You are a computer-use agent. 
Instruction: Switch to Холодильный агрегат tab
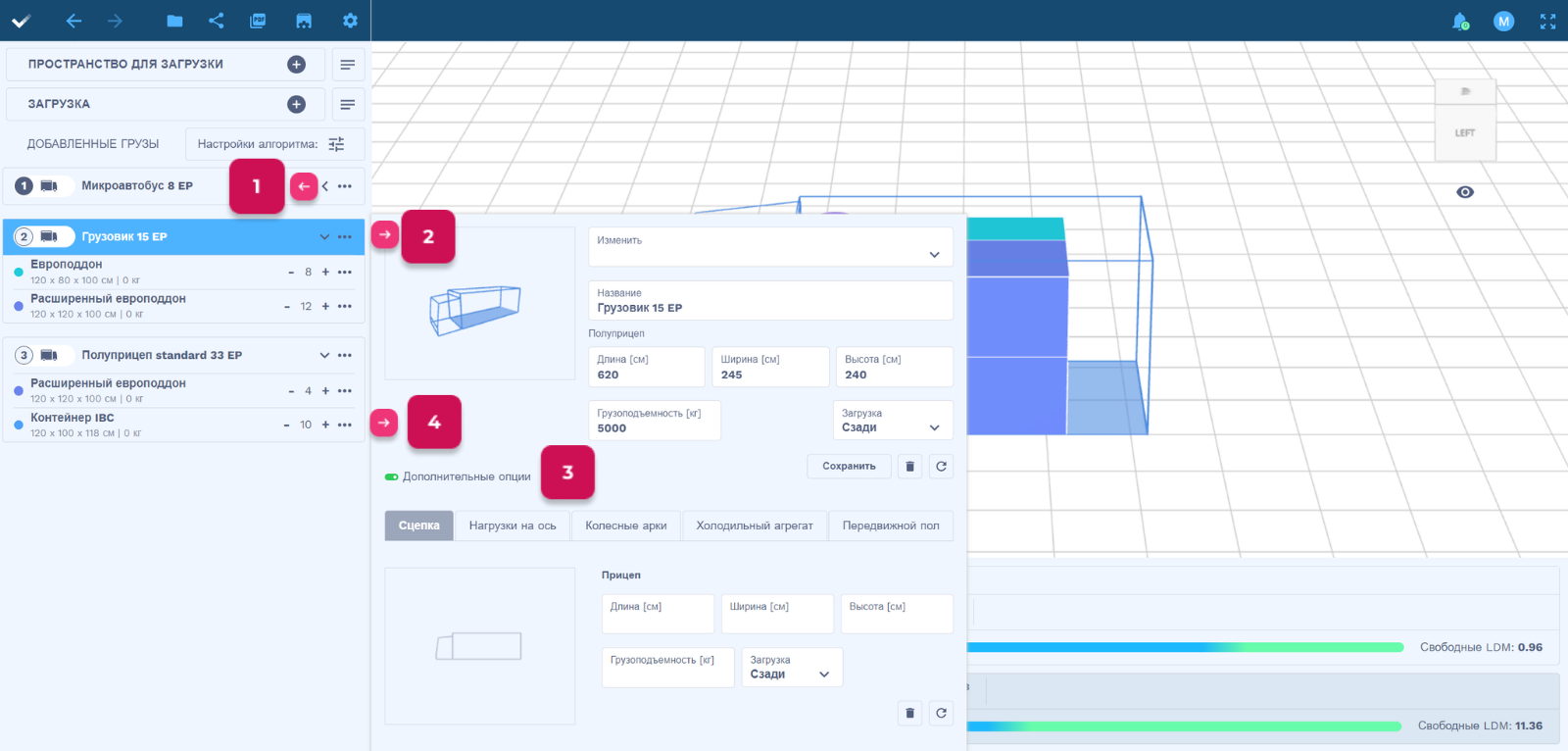click(755, 526)
